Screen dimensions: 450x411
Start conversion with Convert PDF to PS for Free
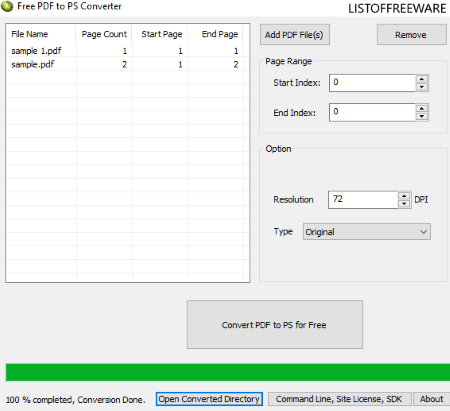coord(275,325)
